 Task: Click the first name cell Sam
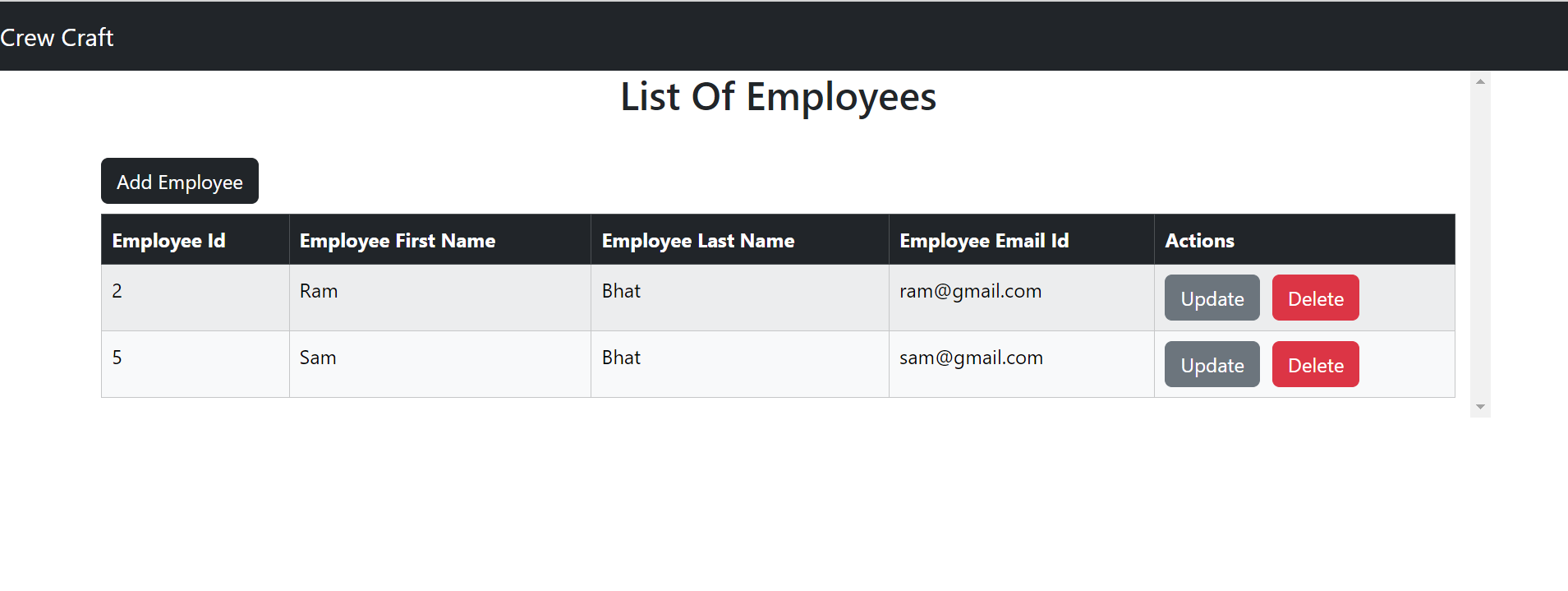click(318, 358)
